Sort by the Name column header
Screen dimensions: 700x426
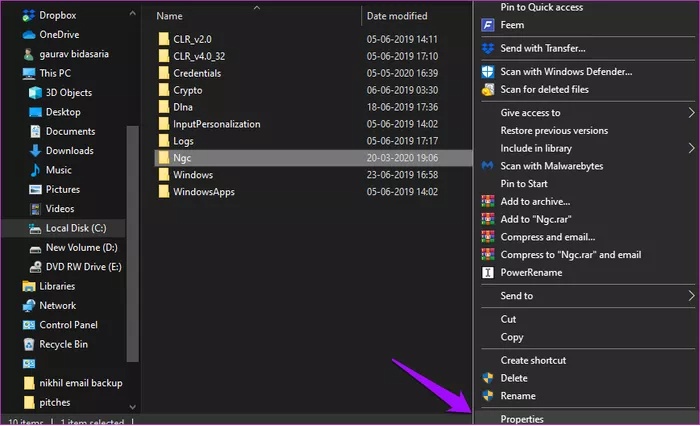170,16
